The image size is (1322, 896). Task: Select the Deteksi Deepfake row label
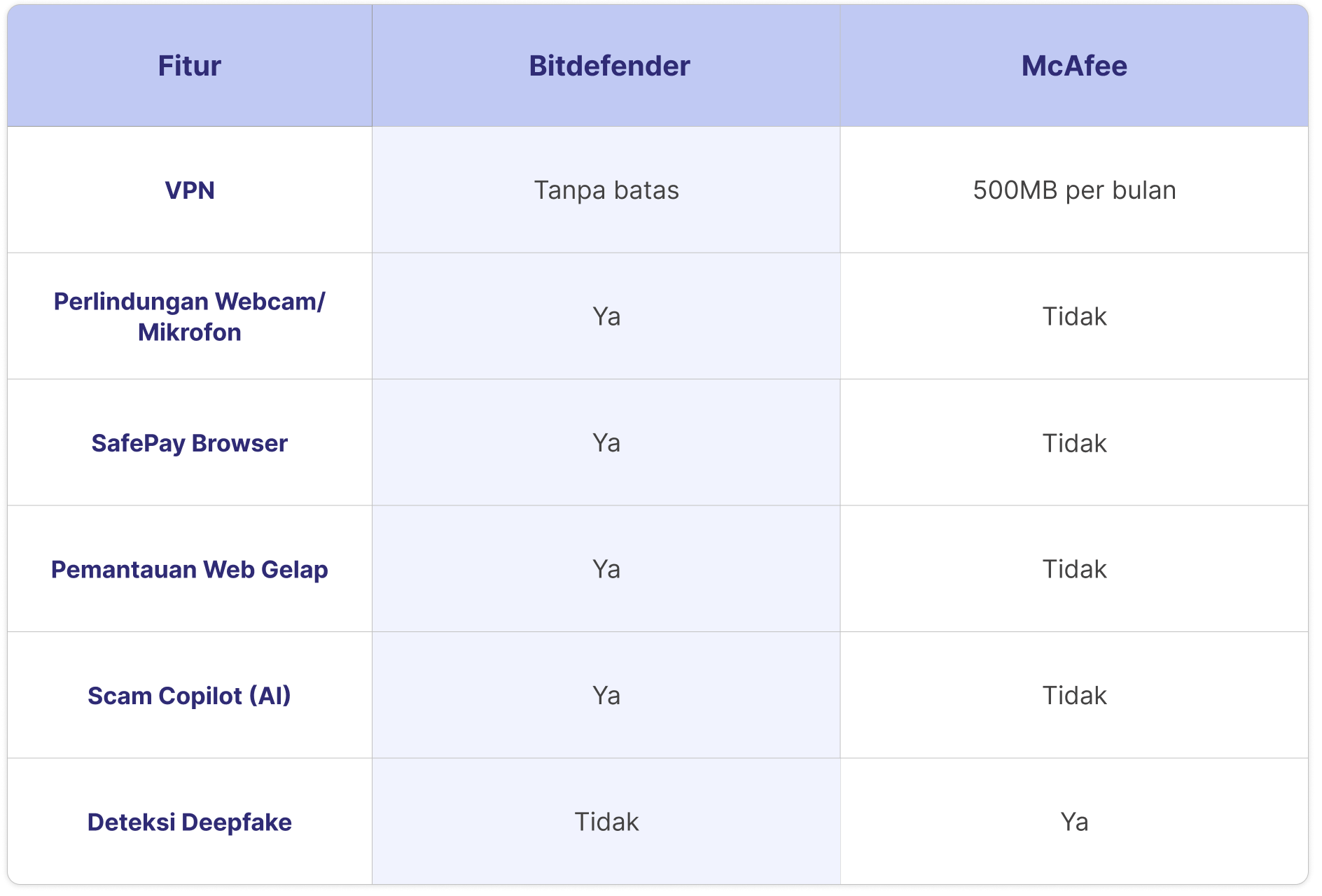[x=189, y=822]
